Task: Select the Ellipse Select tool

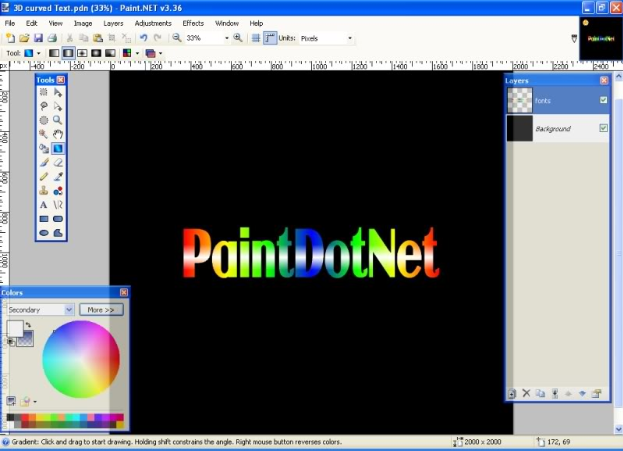Action: (x=44, y=120)
